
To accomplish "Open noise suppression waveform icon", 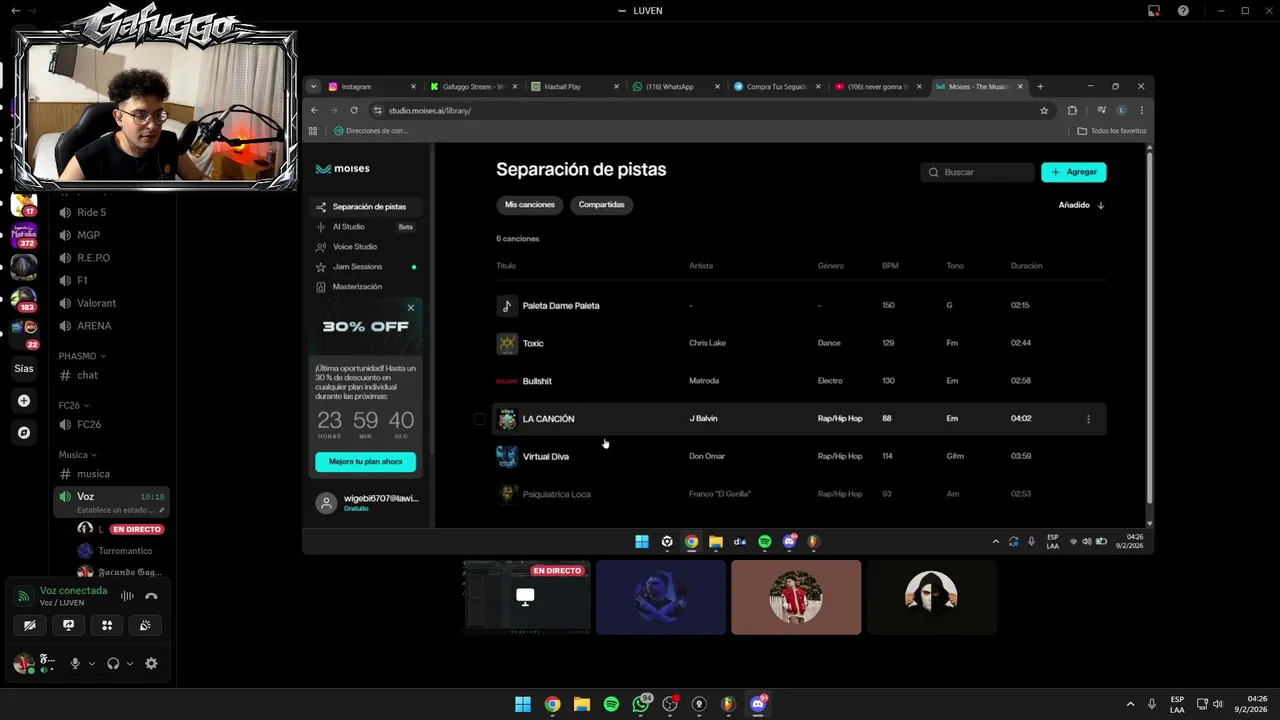I will click(x=127, y=596).
